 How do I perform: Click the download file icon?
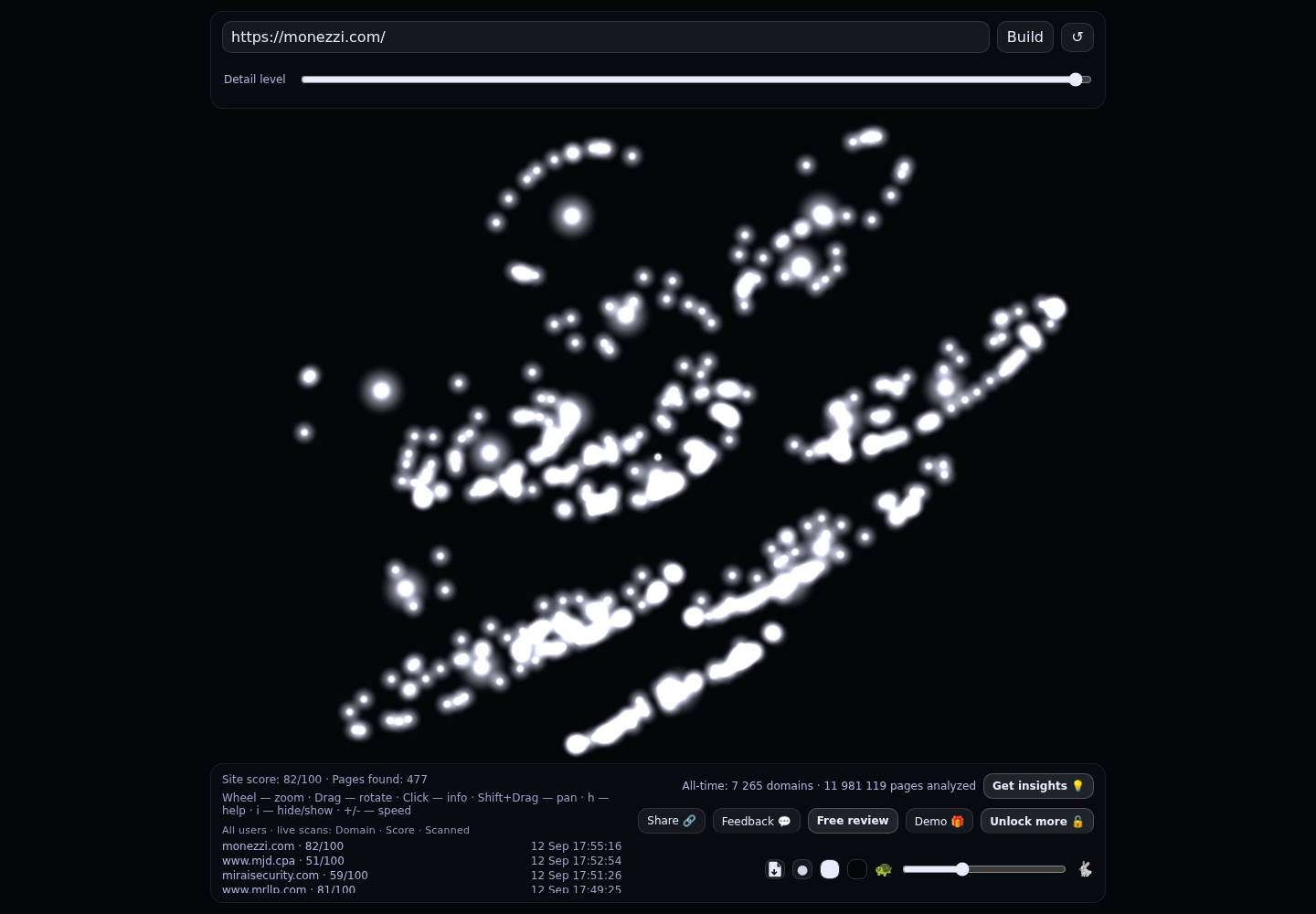[x=775, y=869]
